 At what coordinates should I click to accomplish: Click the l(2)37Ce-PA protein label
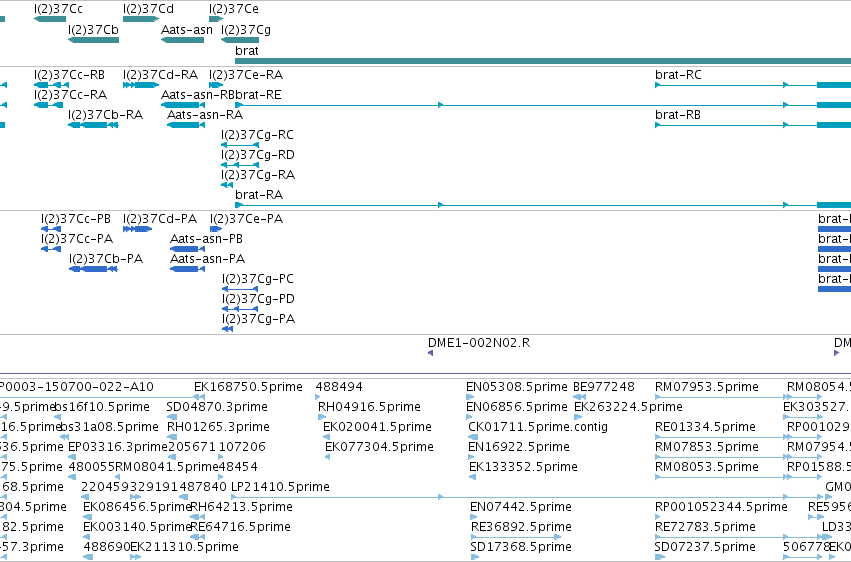(x=246, y=219)
